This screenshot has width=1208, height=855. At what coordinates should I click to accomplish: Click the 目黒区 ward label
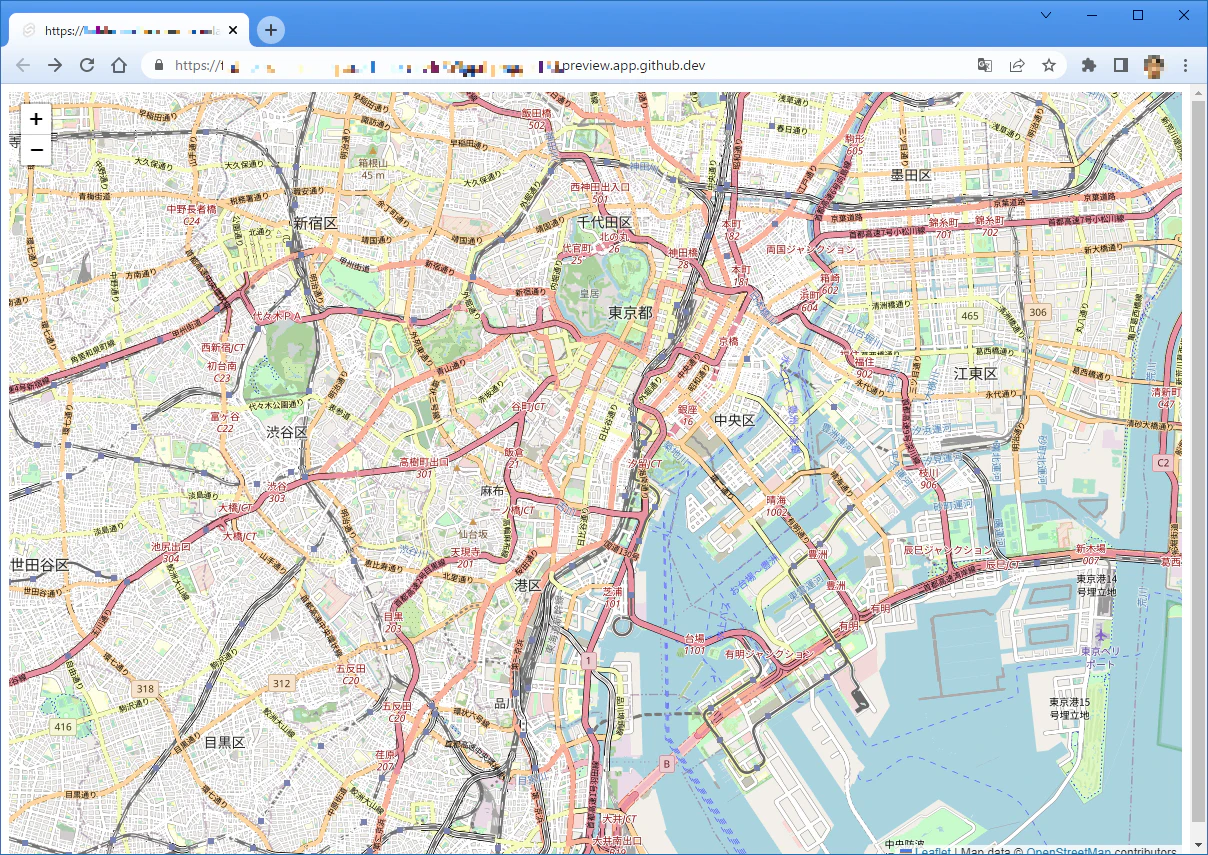pos(225,742)
